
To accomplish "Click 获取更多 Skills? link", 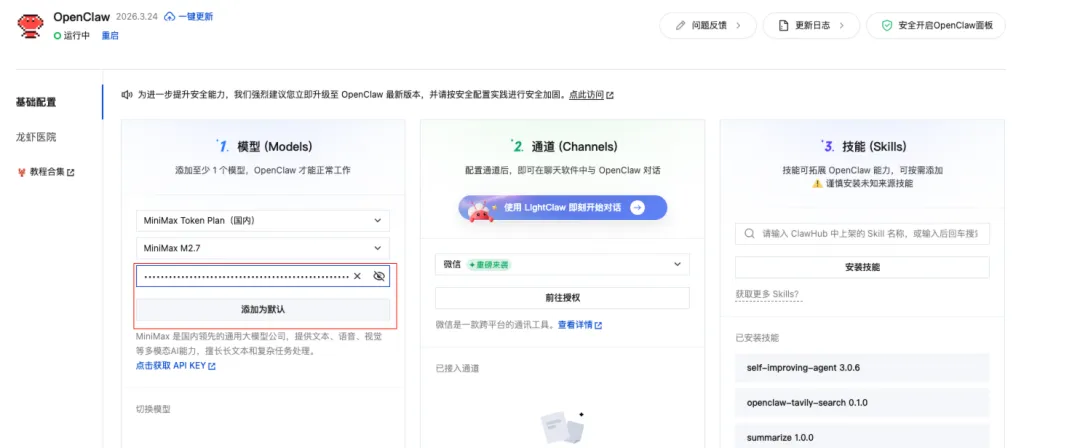I will (767, 294).
